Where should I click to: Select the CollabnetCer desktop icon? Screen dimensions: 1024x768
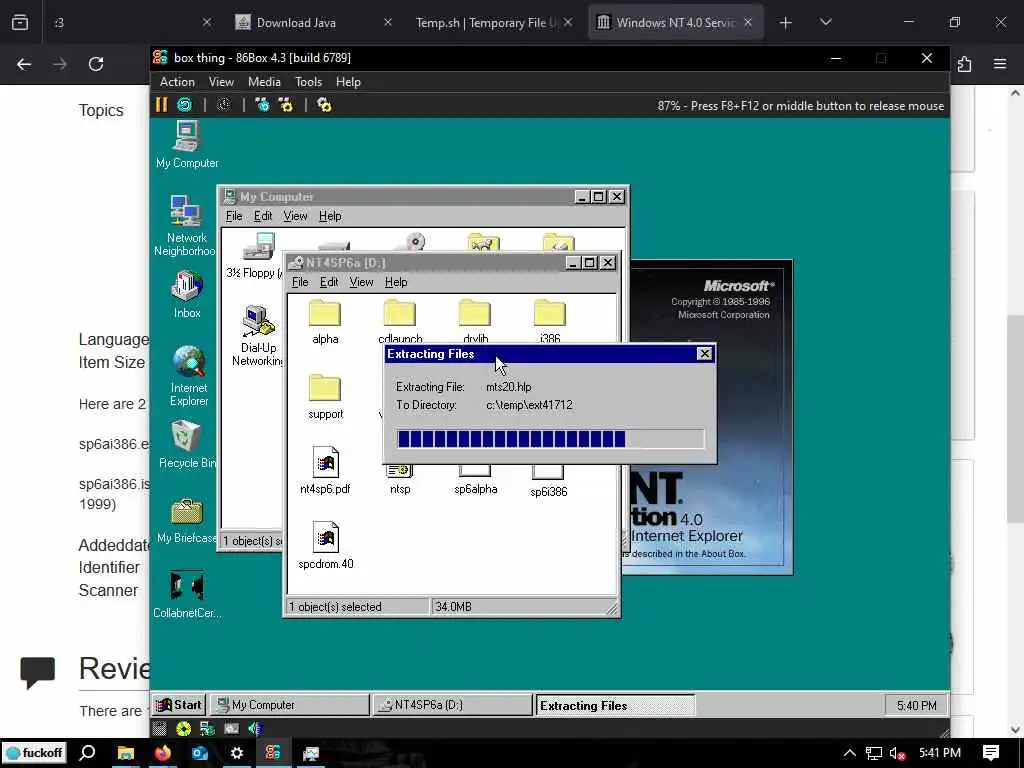coord(187,595)
